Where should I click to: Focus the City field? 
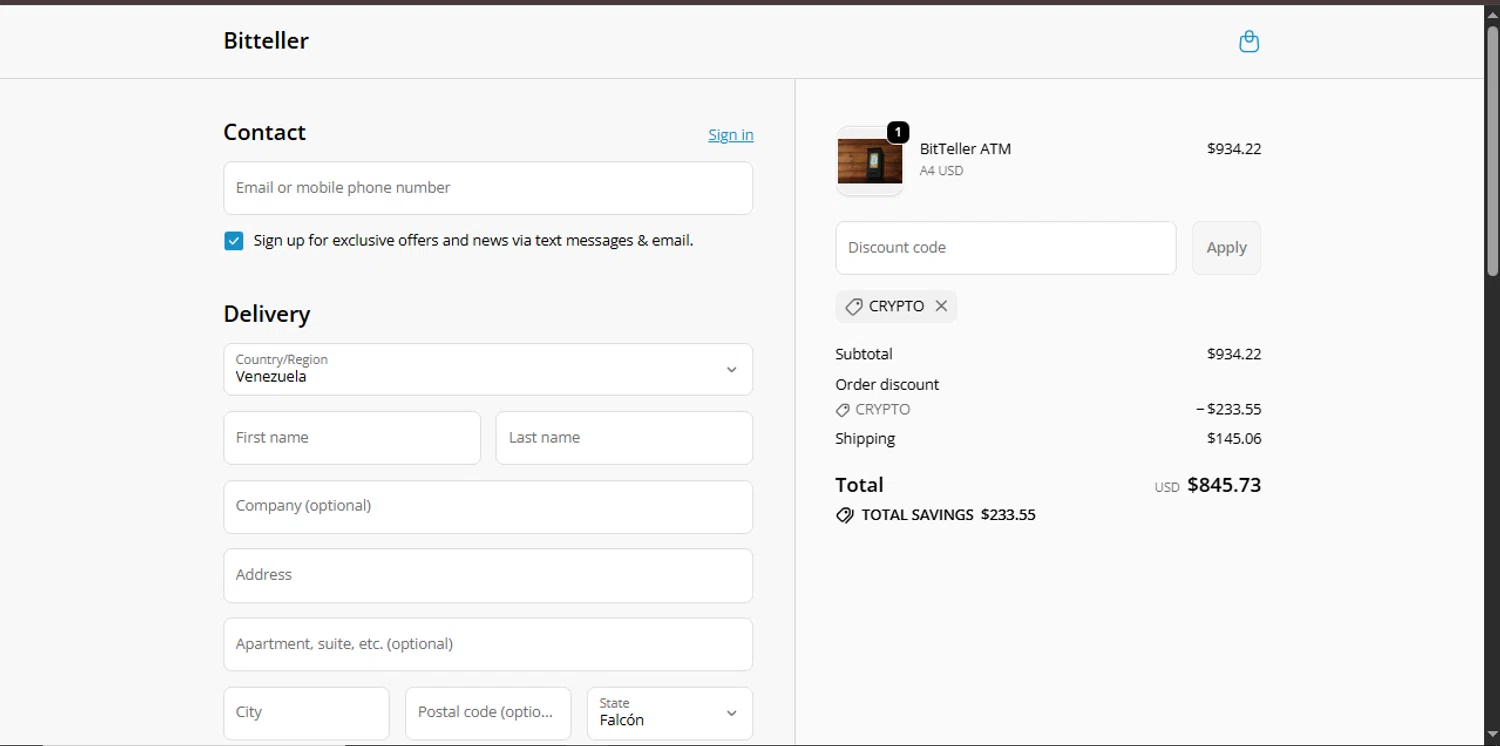[x=306, y=713]
